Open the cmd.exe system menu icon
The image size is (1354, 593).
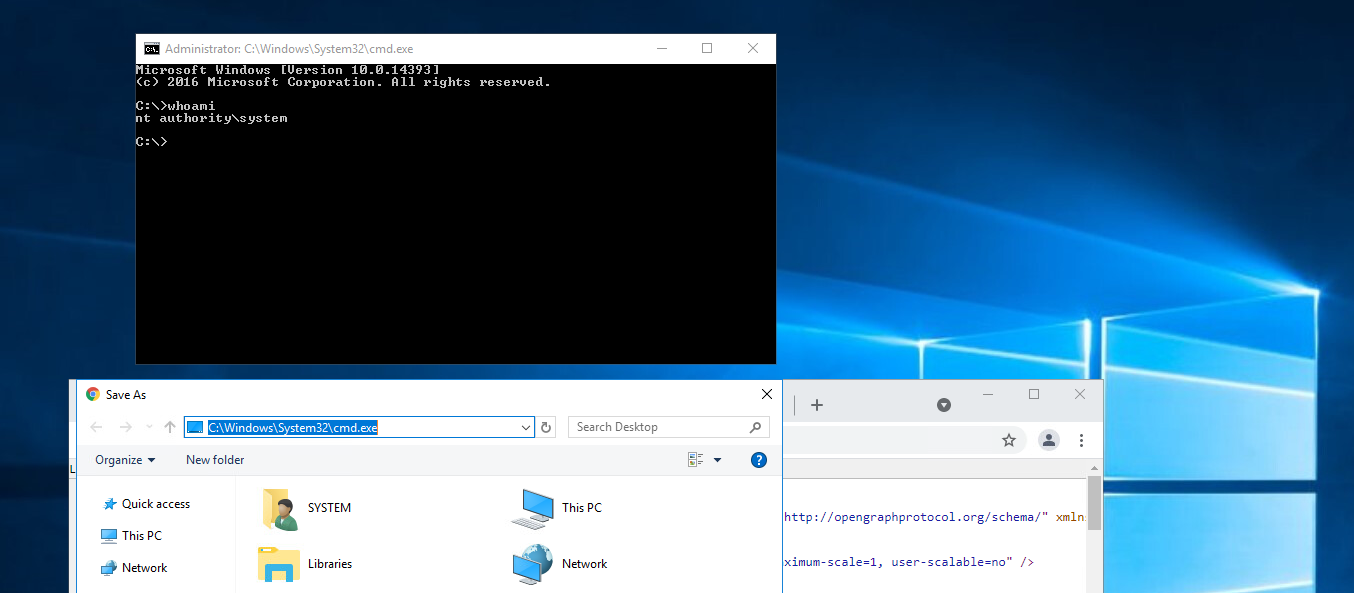[x=152, y=48]
